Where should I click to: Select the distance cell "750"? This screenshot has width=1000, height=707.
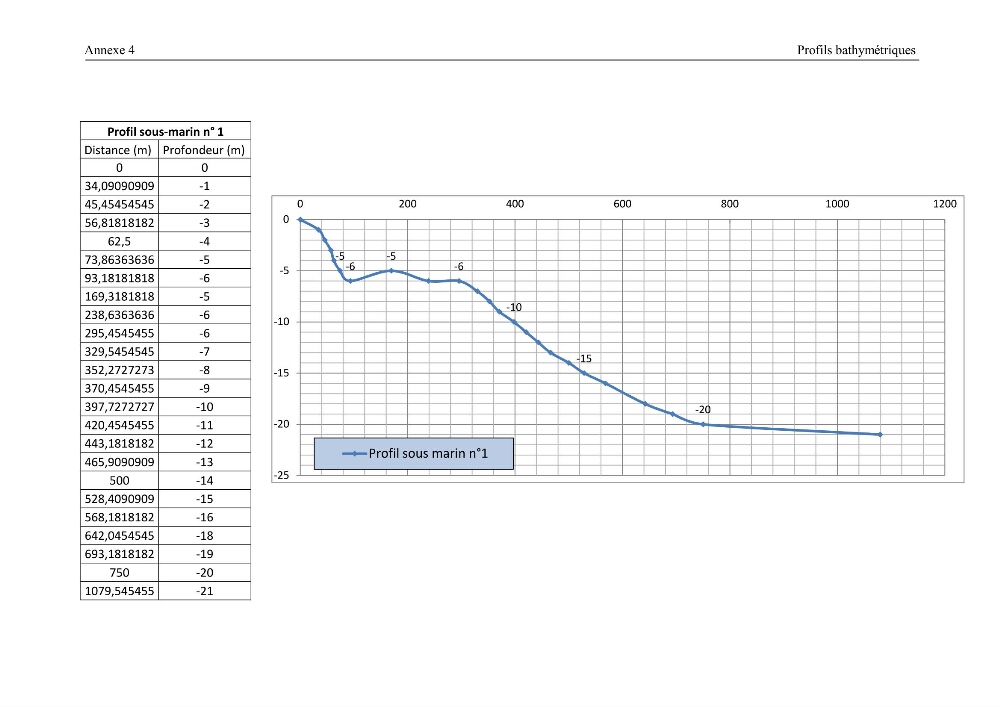pos(119,573)
